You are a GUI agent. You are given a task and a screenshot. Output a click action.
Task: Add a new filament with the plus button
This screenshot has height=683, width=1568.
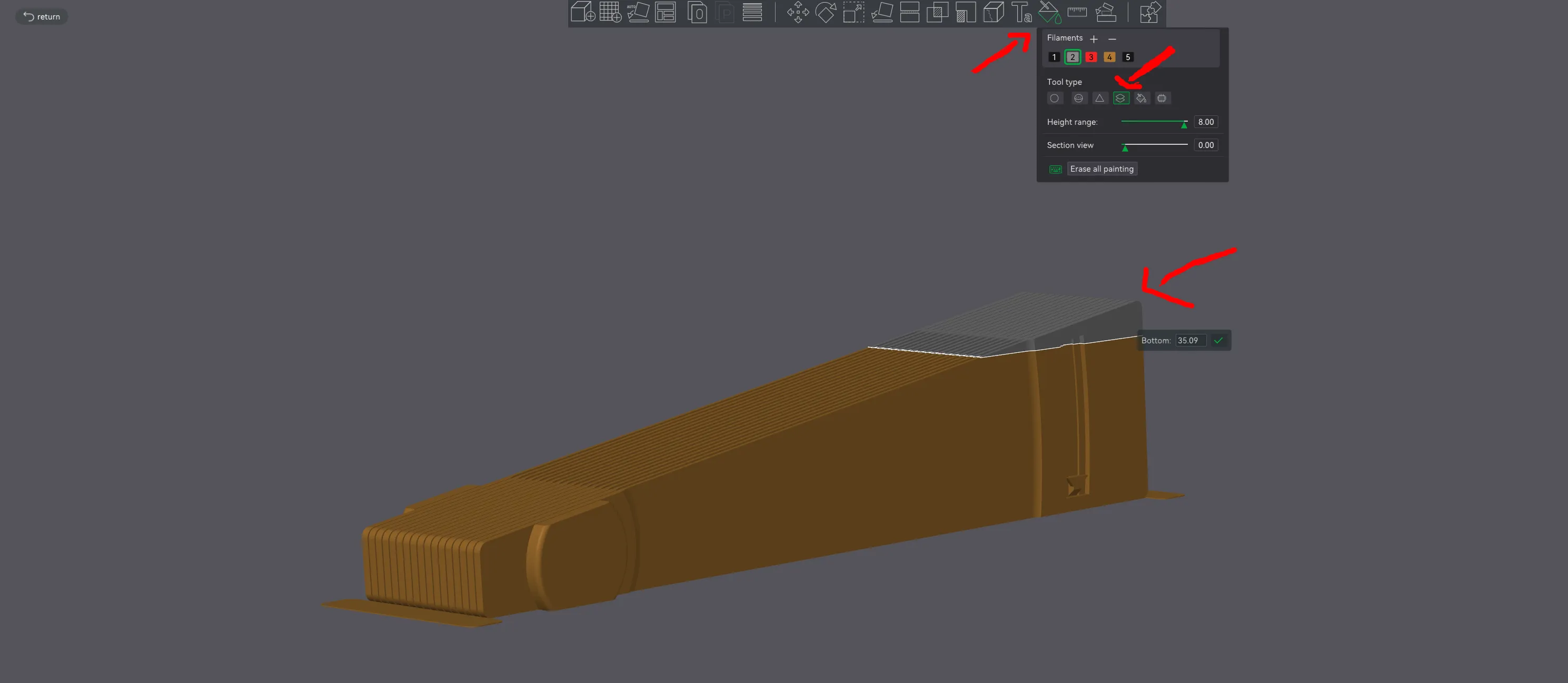coord(1094,38)
